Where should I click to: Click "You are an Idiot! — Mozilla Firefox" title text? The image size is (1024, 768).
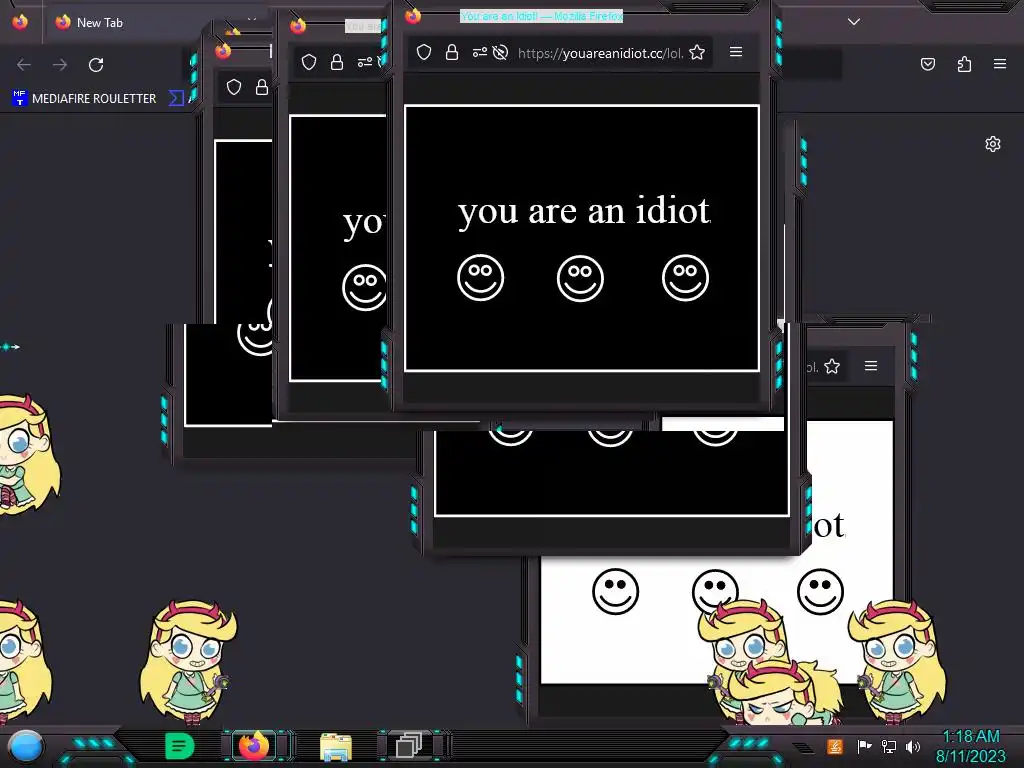541,16
